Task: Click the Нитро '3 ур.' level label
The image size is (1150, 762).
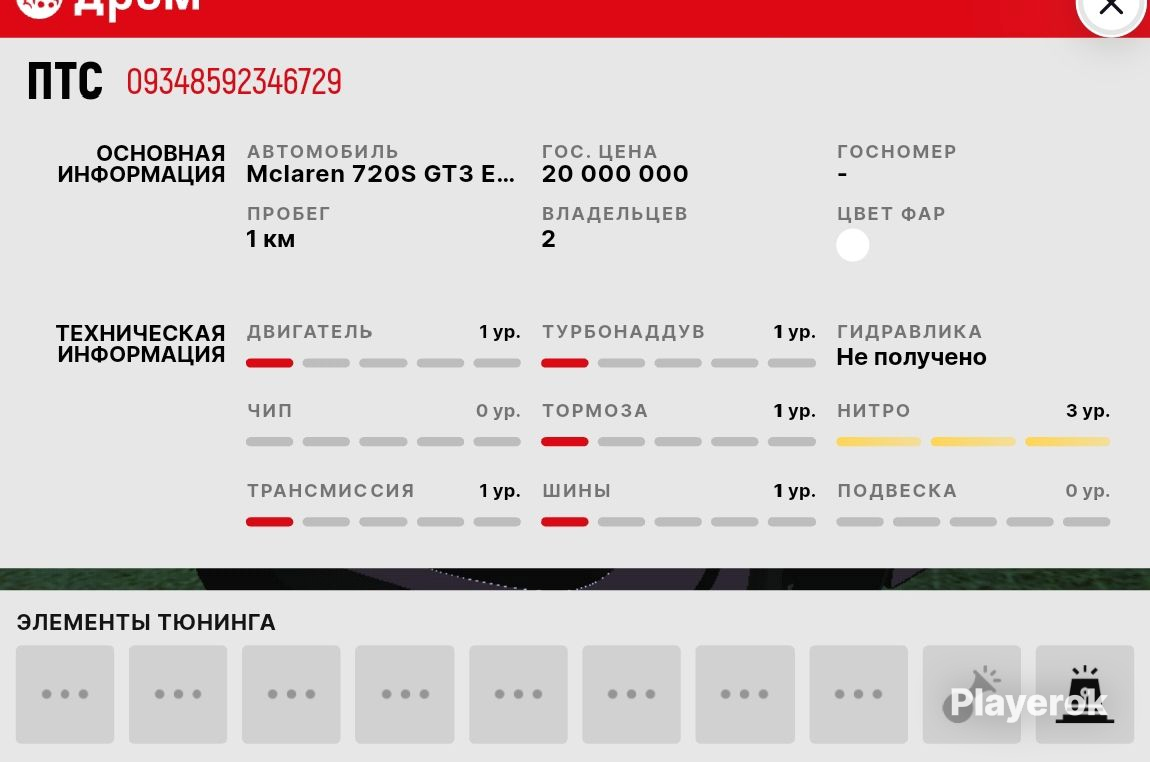Action: point(1088,411)
